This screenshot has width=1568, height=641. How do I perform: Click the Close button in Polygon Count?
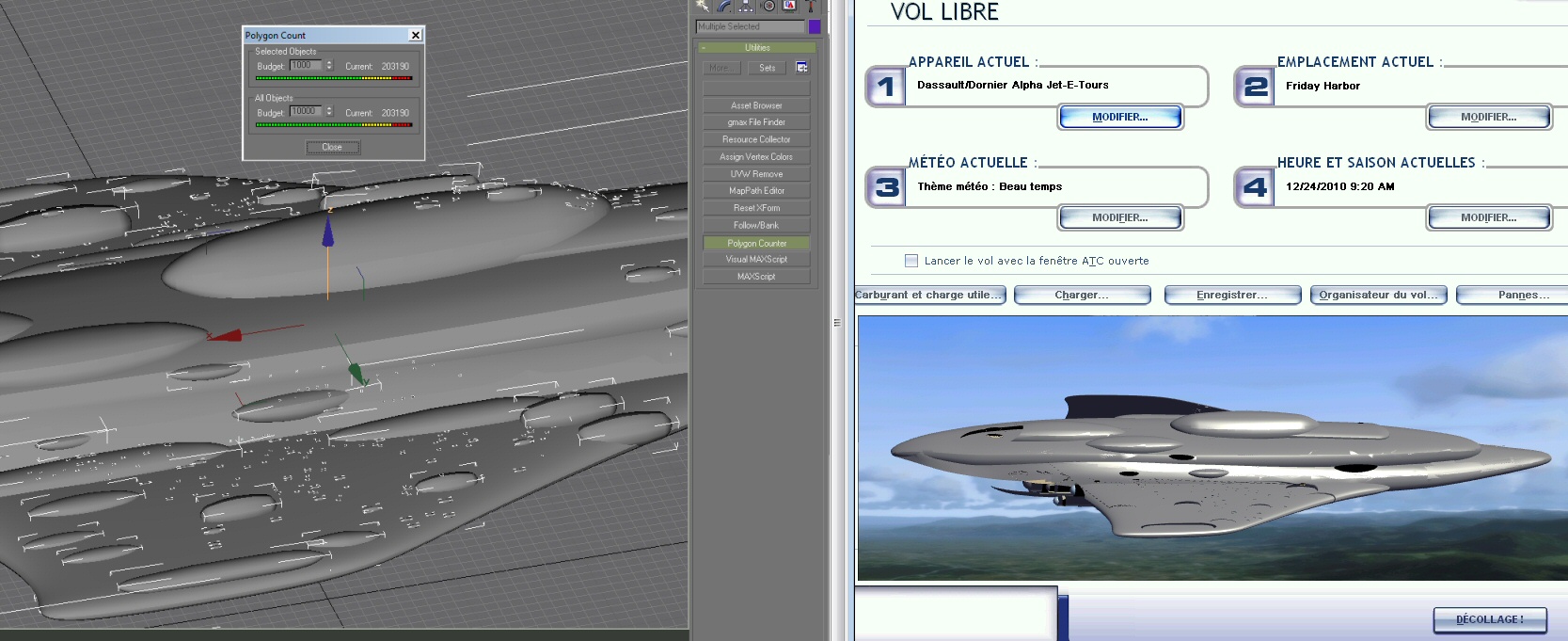tap(333, 147)
